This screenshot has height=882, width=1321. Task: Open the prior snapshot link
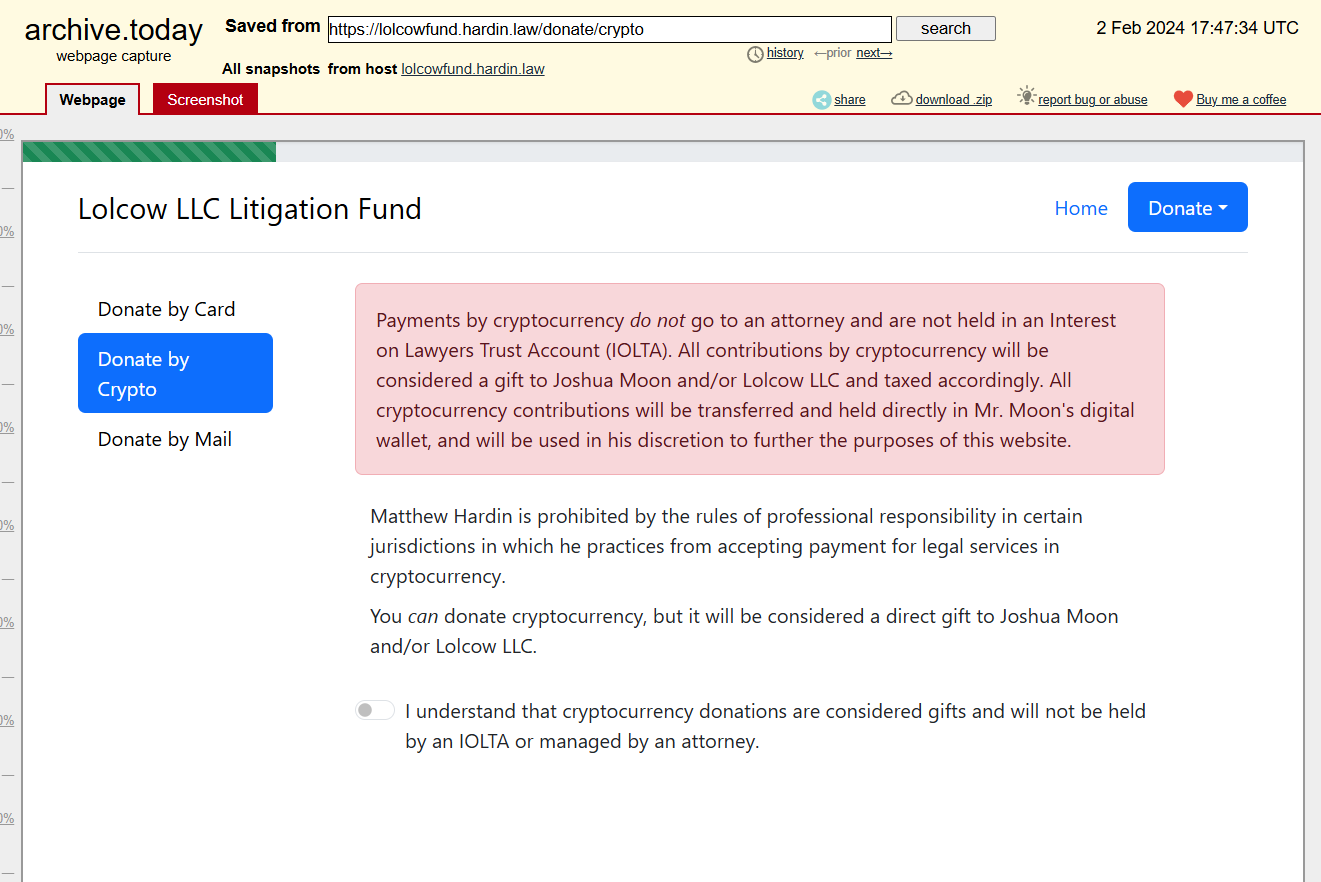click(x=833, y=53)
